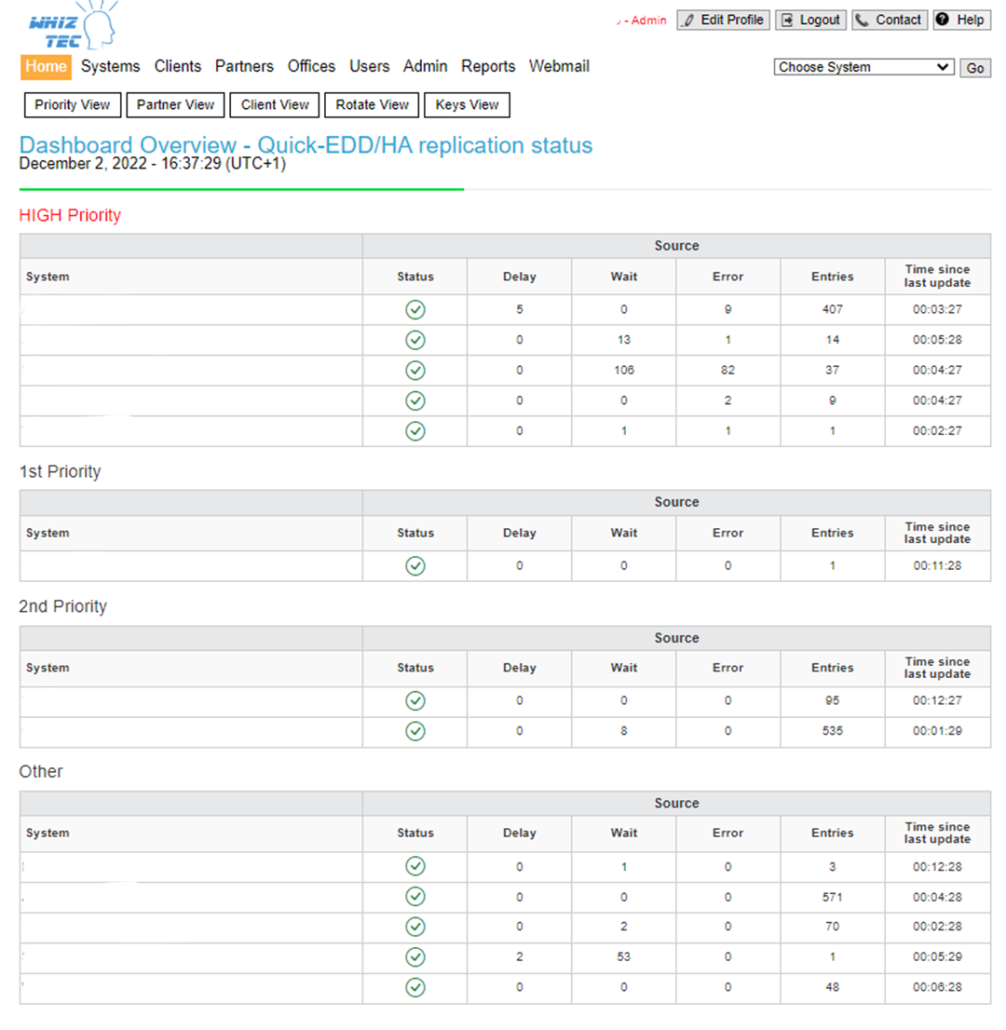Click the green progress bar under the date

240,186
